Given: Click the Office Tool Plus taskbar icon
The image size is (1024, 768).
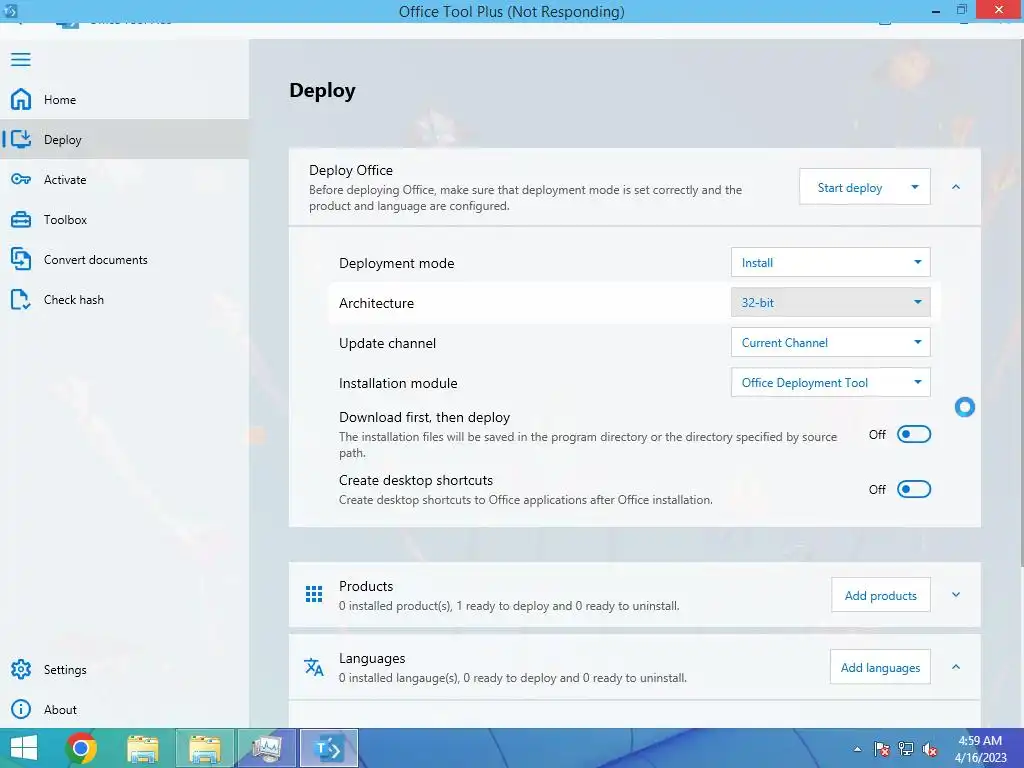Looking at the screenshot, I should click(x=328, y=748).
